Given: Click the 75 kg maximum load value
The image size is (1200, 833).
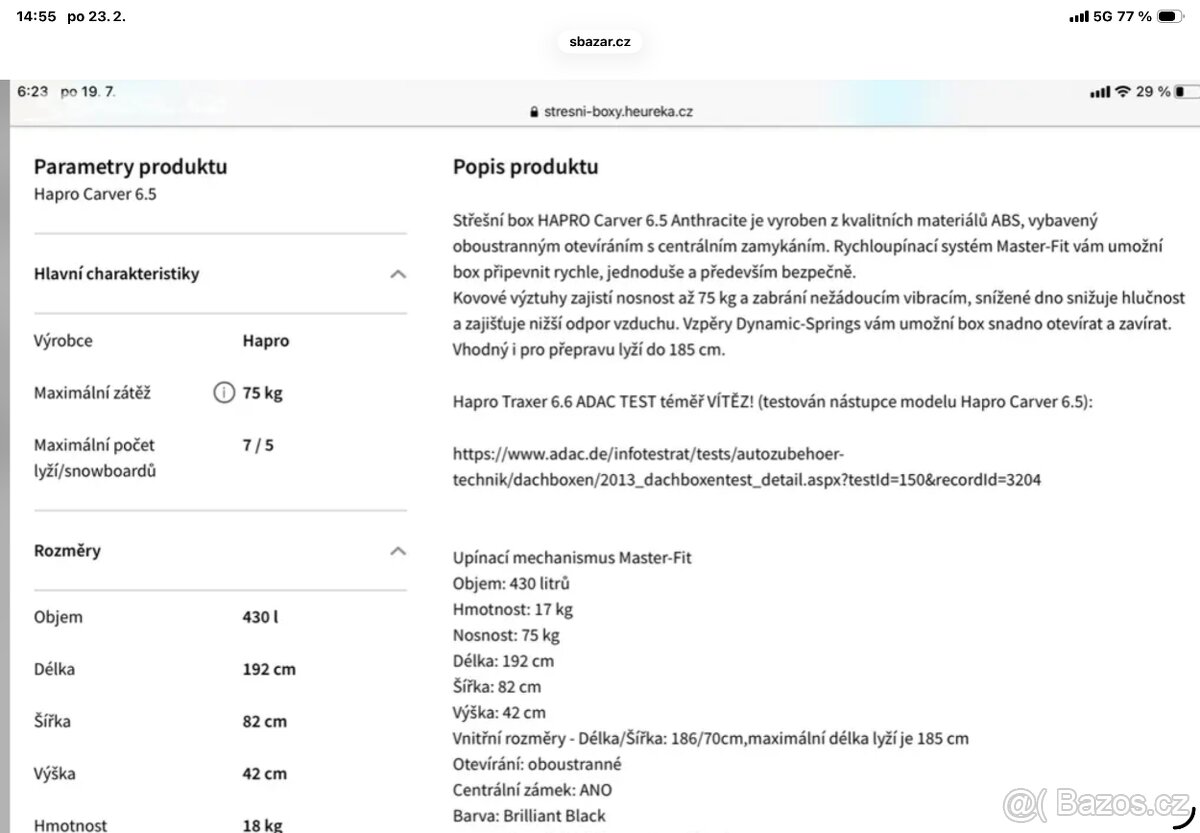Looking at the screenshot, I should (x=262, y=393).
